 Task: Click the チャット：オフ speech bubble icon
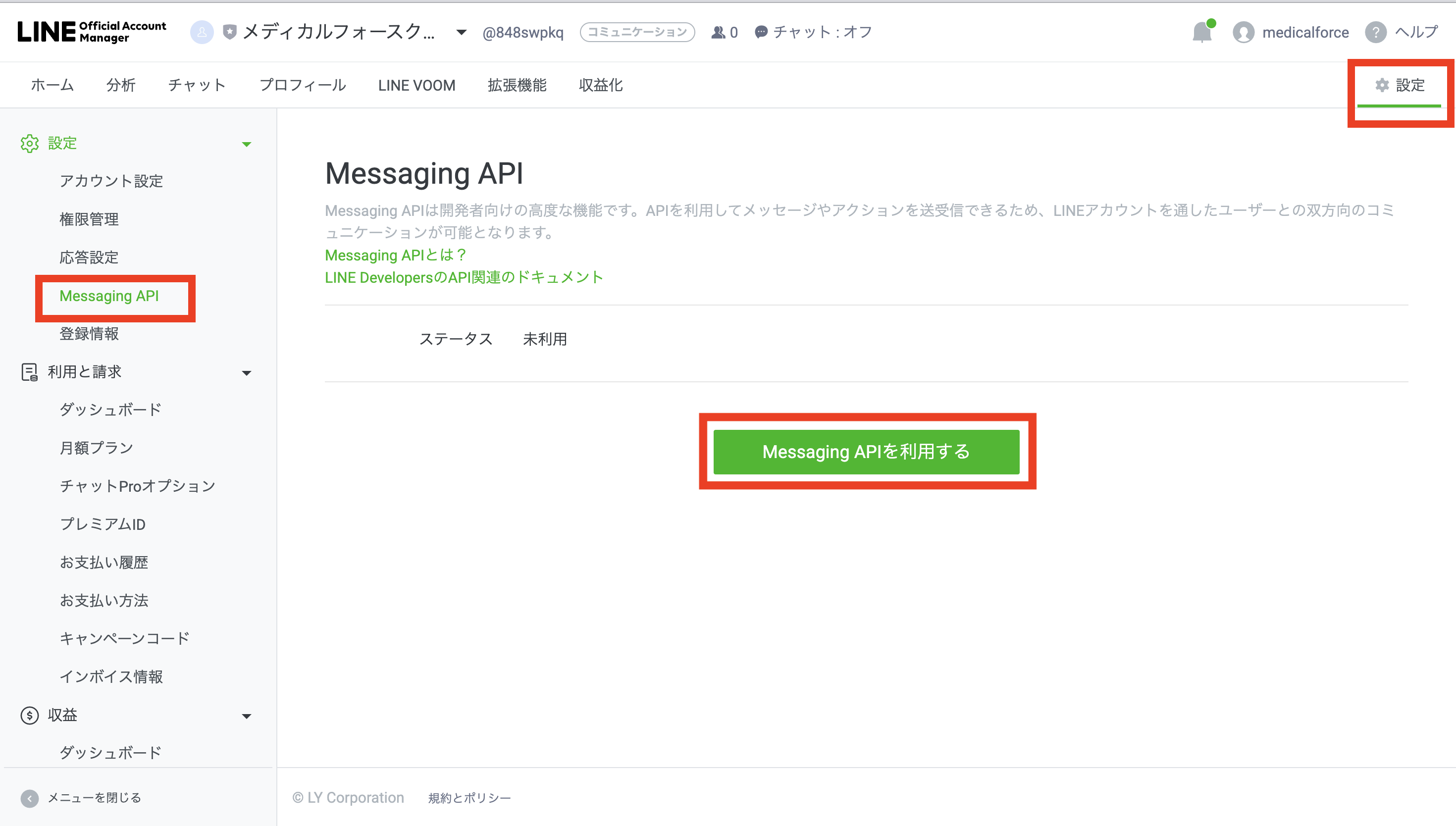(761, 32)
